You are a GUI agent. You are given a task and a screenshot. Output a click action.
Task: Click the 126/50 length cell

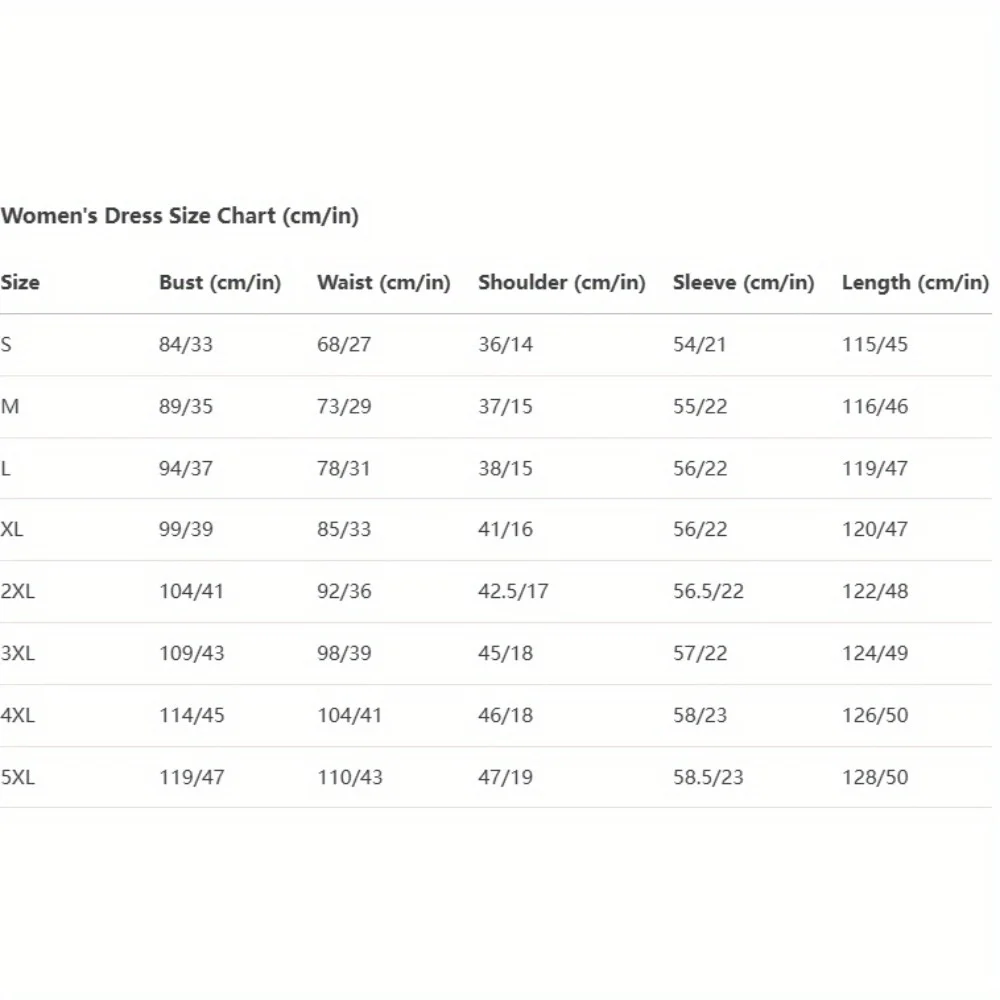click(875, 715)
